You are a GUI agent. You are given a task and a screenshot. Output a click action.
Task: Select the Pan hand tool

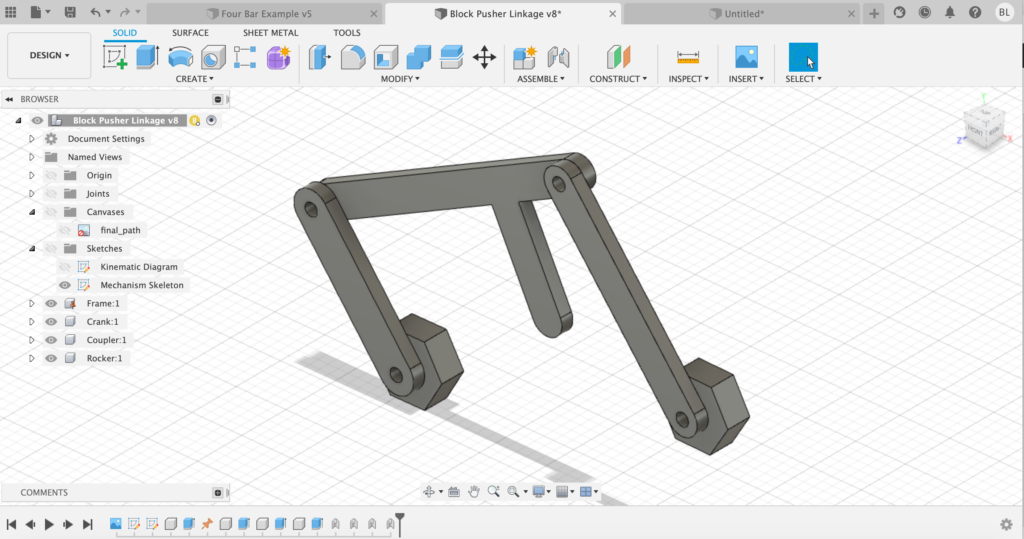tap(474, 491)
